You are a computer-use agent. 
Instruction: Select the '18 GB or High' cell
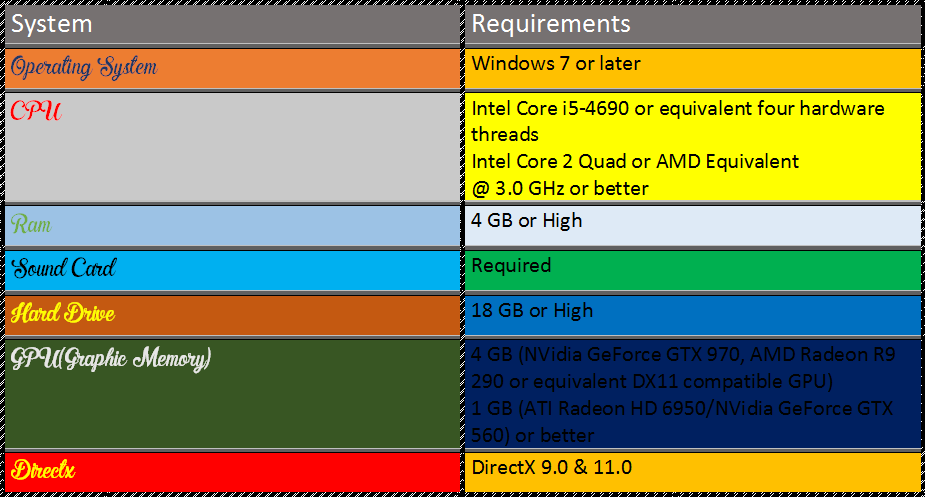pyautogui.click(x=693, y=315)
